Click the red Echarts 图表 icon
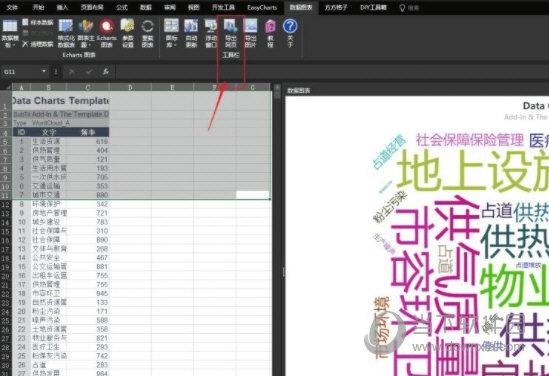 [x=106, y=26]
